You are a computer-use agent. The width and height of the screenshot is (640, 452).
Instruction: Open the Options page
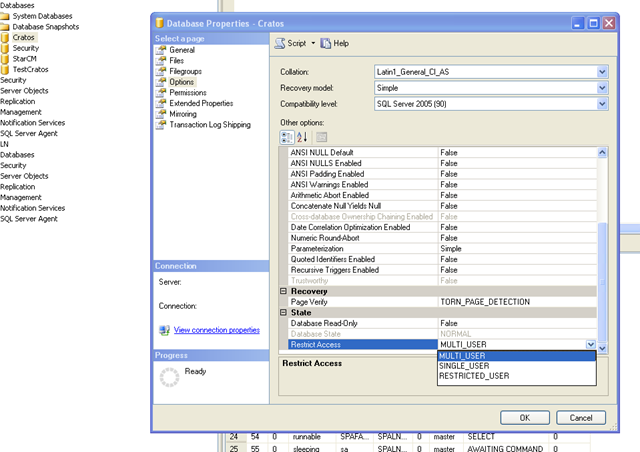click(182, 82)
